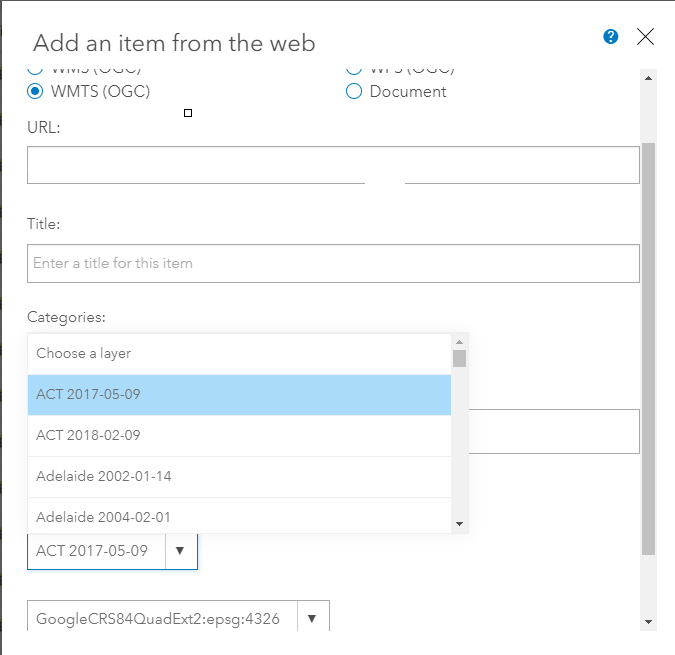
Task: Select the WMTS (OGC) radio button
Action: pyautogui.click(x=35, y=91)
